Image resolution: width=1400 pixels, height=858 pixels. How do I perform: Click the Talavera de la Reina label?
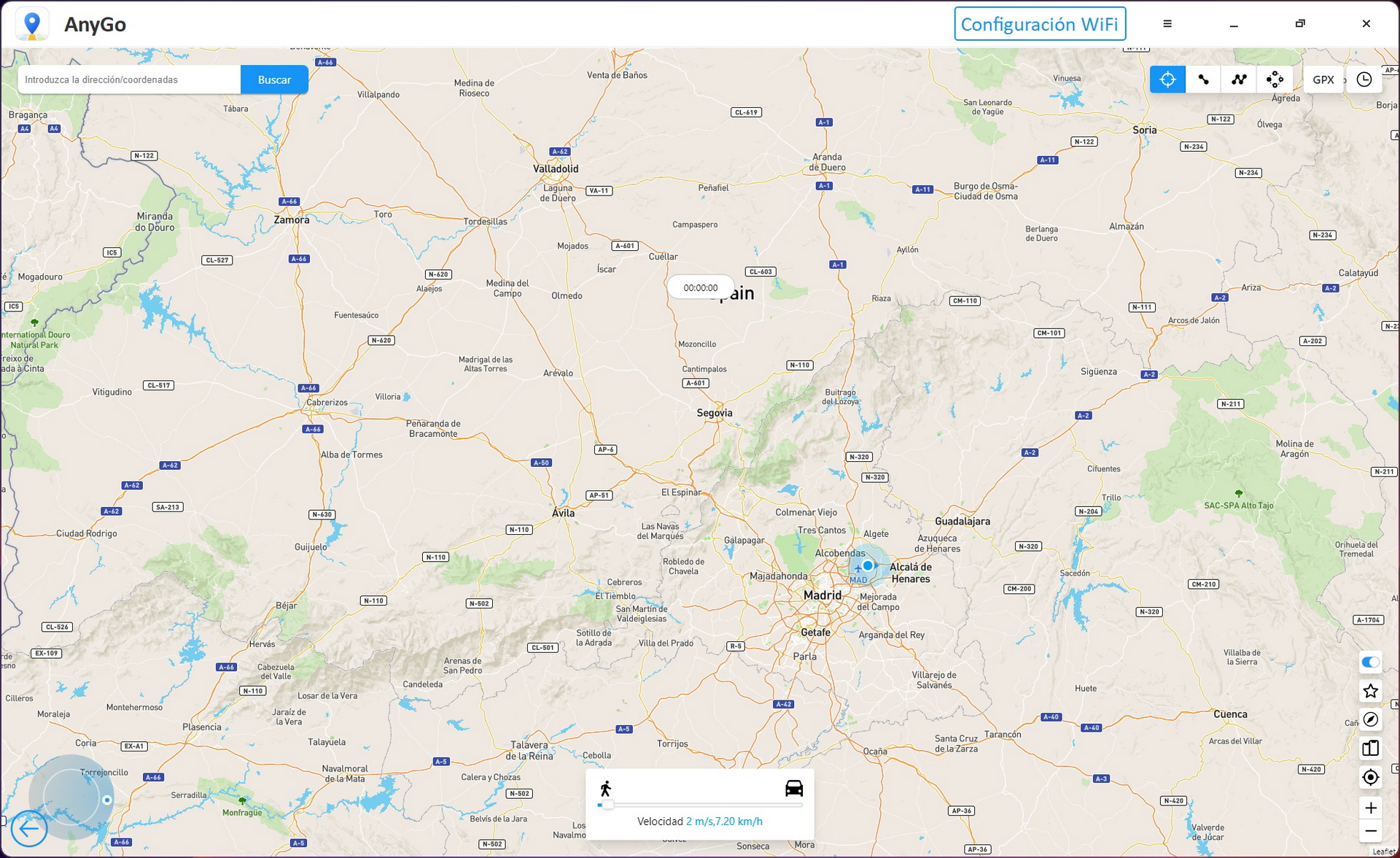click(530, 751)
